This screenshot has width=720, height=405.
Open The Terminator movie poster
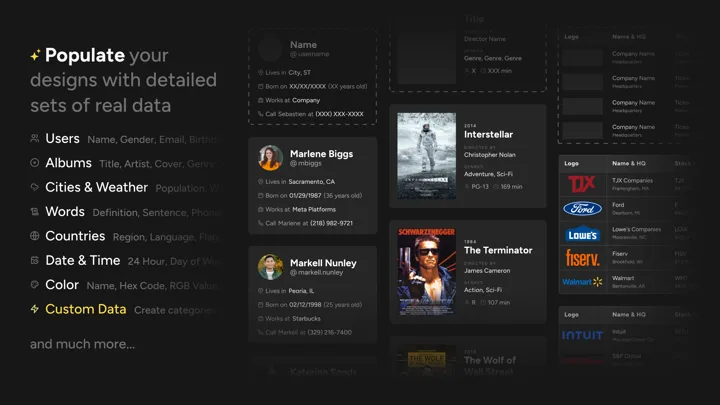(427, 271)
